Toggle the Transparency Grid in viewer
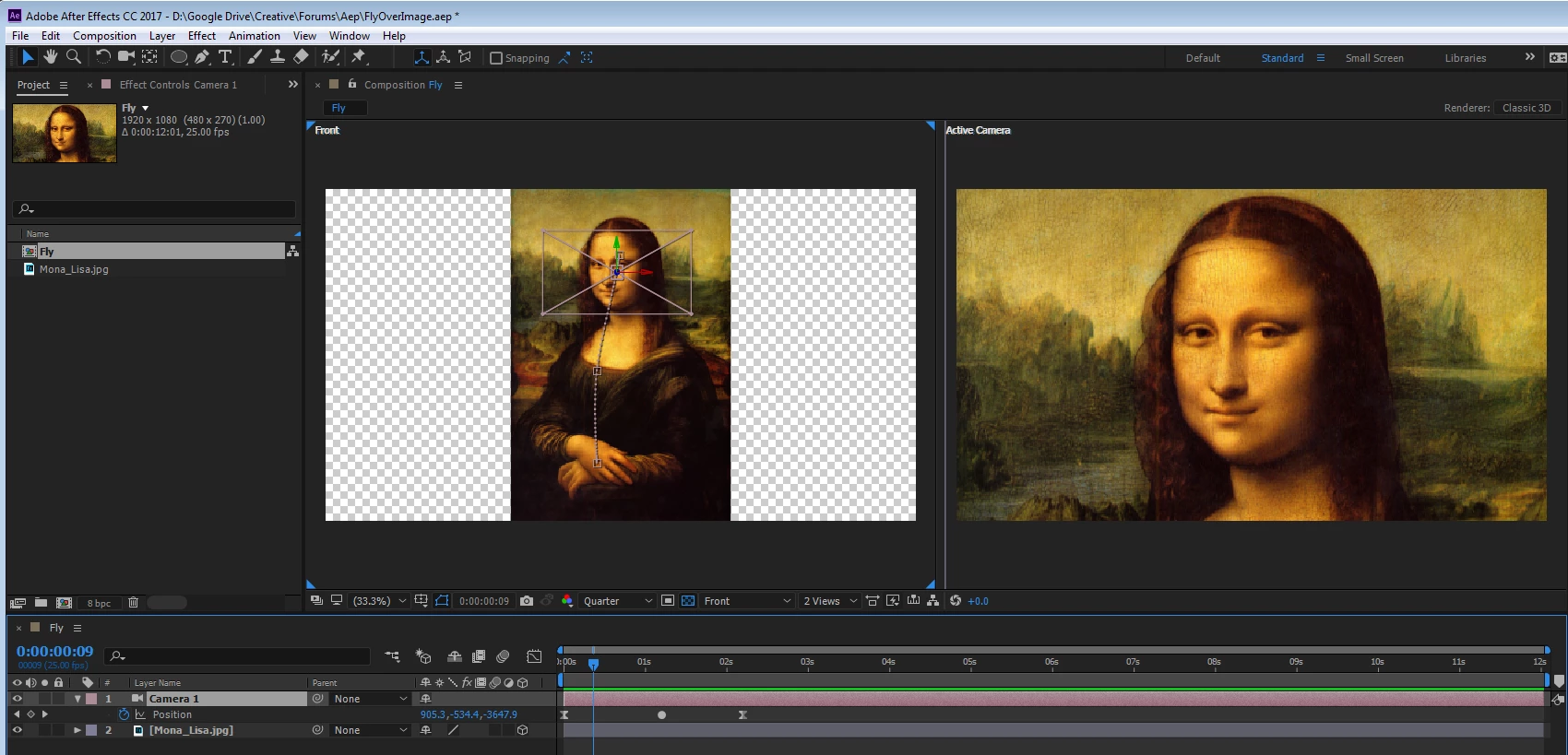 coord(688,601)
